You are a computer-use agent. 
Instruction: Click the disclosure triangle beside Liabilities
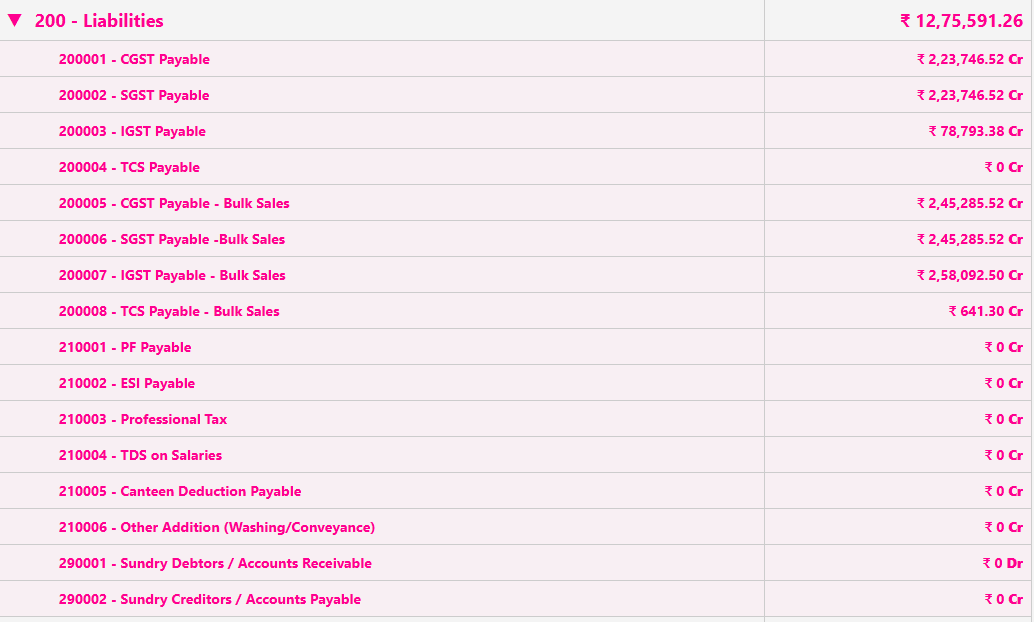tap(14, 20)
